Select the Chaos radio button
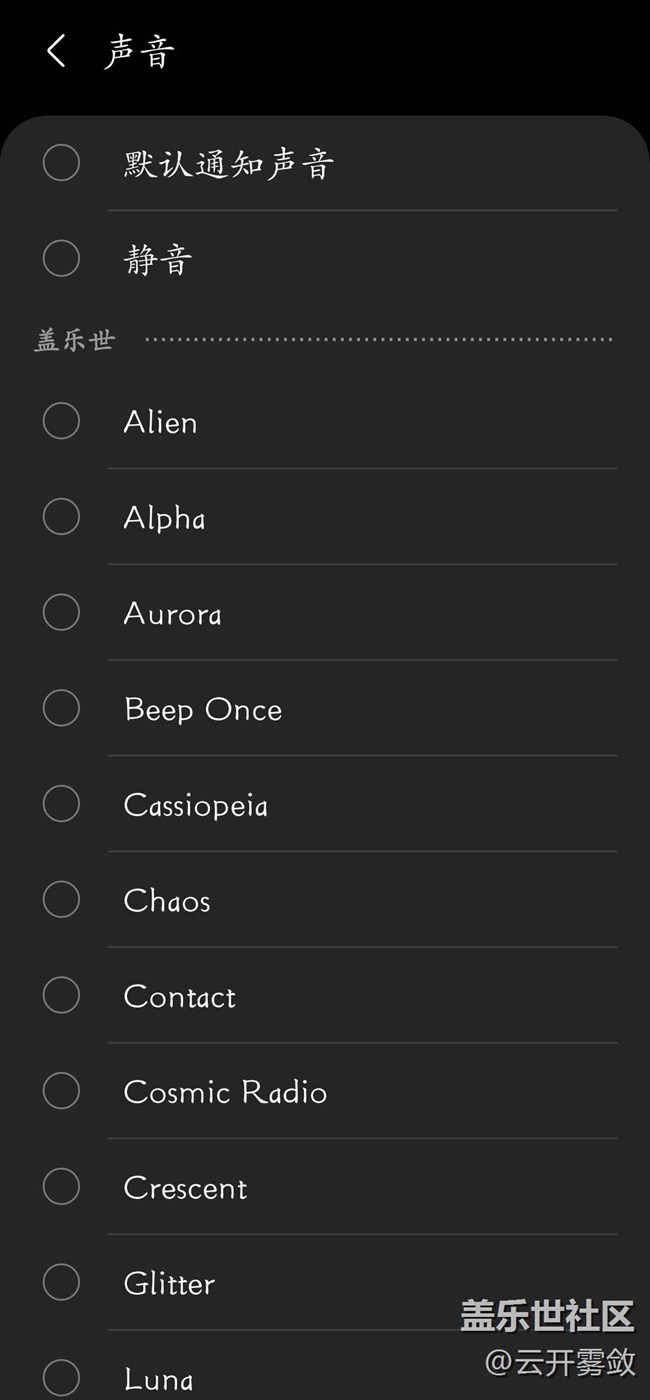The width and height of the screenshot is (650, 1400). (61, 900)
